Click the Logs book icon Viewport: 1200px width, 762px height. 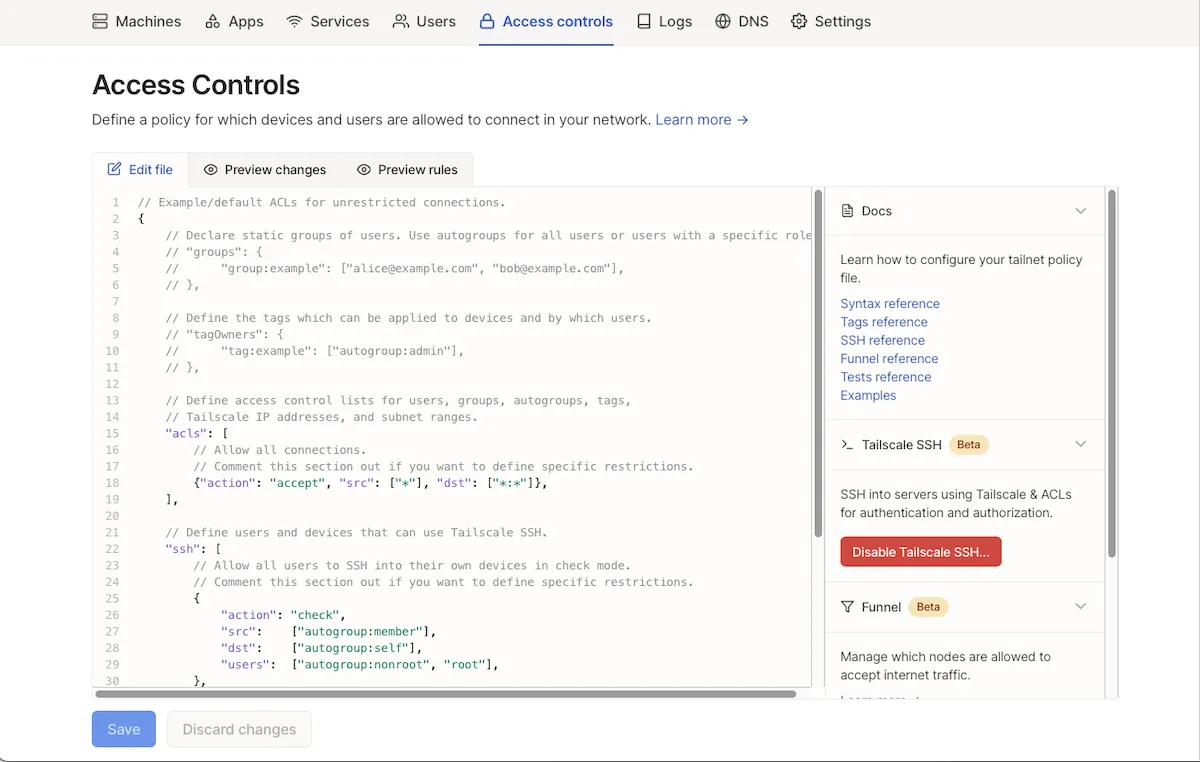pos(644,21)
